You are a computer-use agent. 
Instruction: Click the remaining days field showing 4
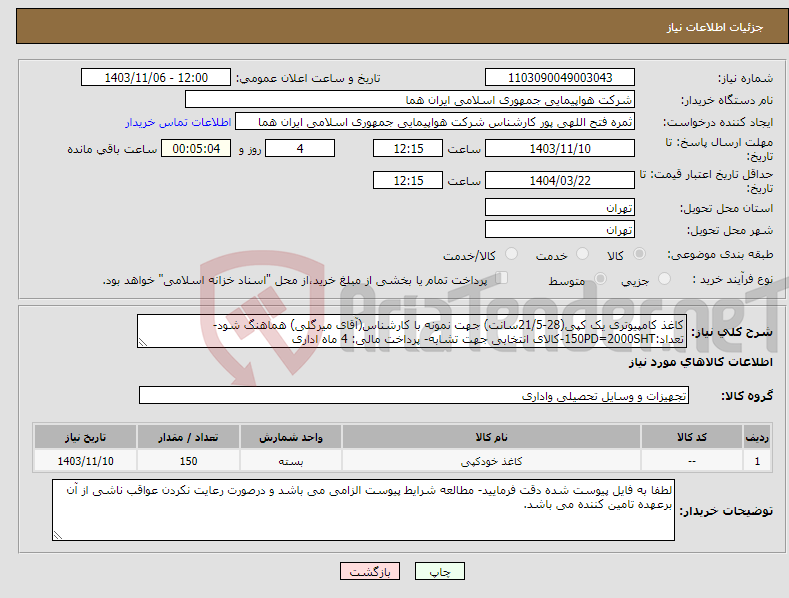(300, 148)
